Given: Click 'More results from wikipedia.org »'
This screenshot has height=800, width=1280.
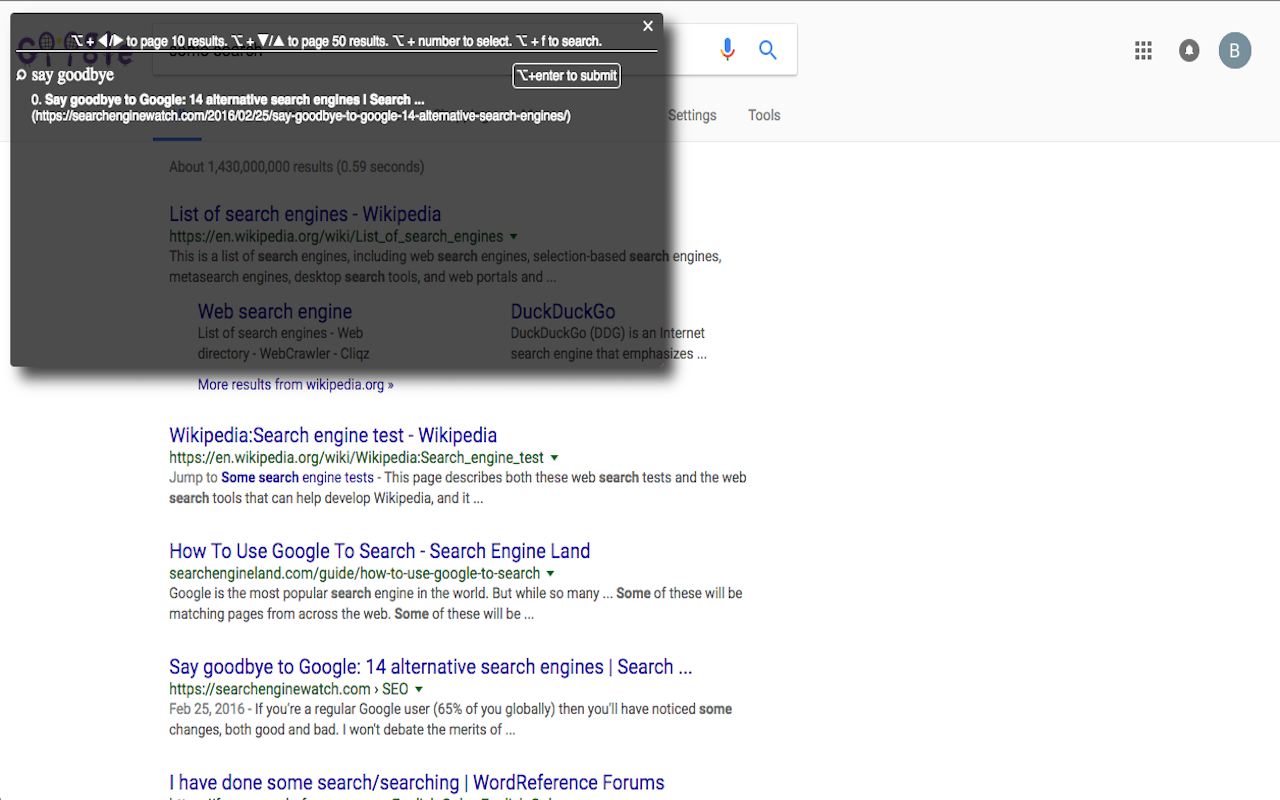Looking at the screenshot, I should click(x=296, y=384).
